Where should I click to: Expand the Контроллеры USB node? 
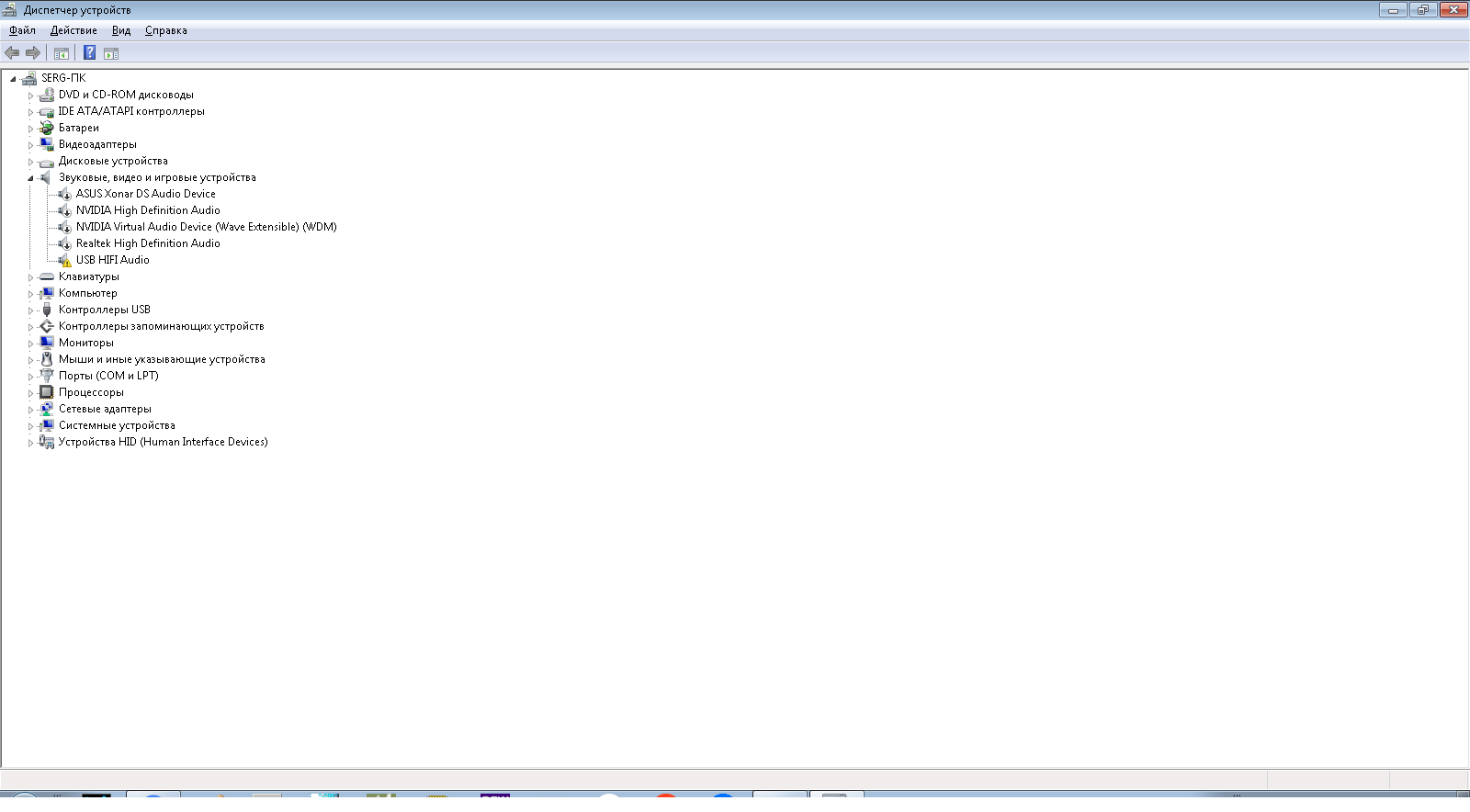[x=30, y=310]
